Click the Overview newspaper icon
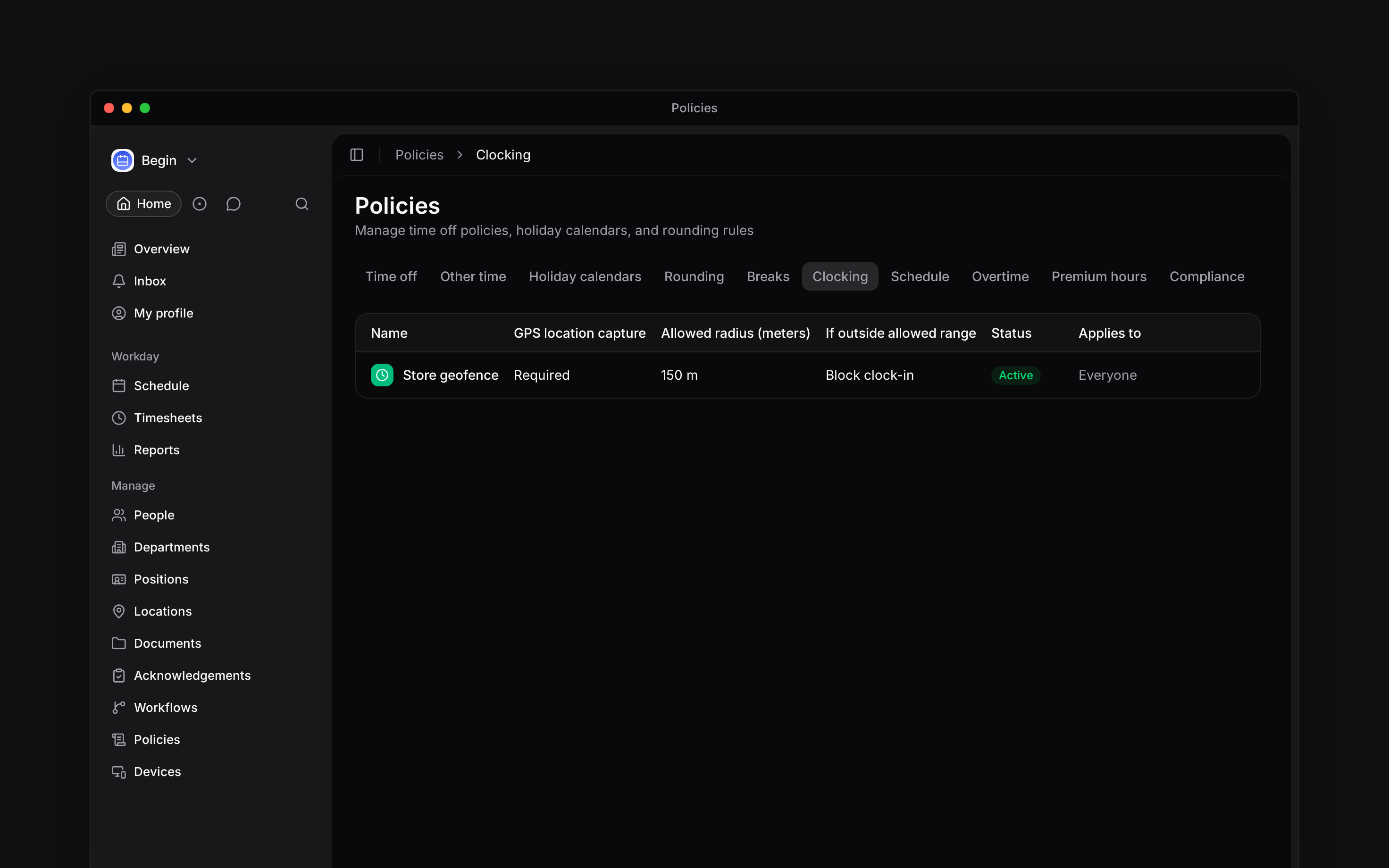Viewport: 1389px width, 868px height. tap(119, 249)
